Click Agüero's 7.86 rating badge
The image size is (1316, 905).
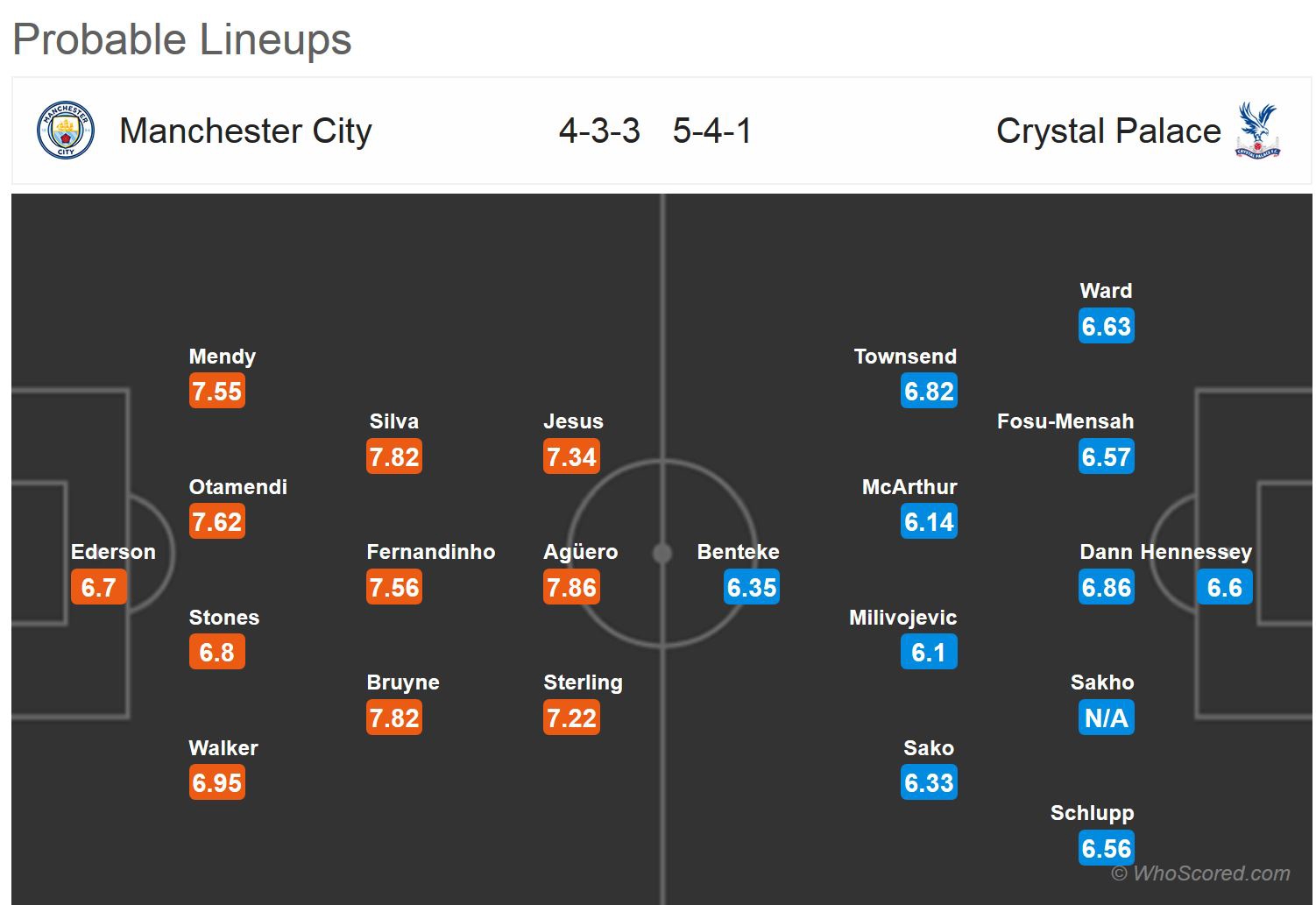coord(571,588)
